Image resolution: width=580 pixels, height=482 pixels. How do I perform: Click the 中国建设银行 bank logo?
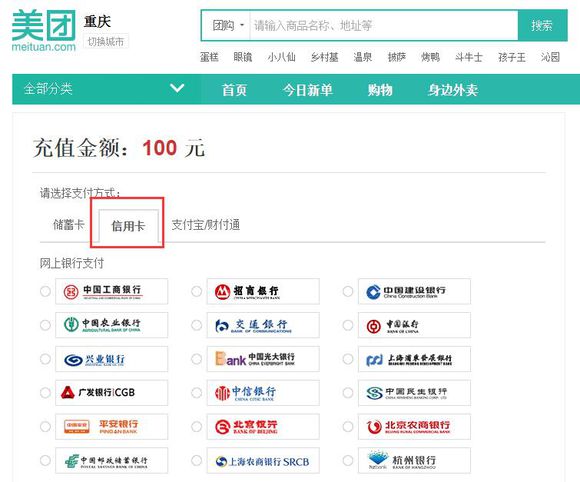(x=414, y=291)
